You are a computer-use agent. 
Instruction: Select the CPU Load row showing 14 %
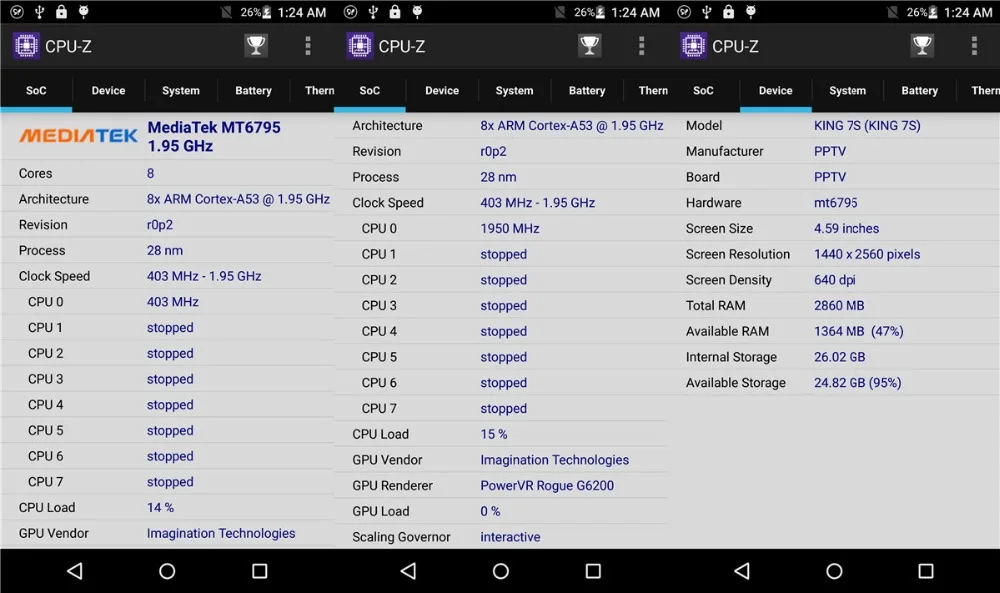[x=167, y=508]
